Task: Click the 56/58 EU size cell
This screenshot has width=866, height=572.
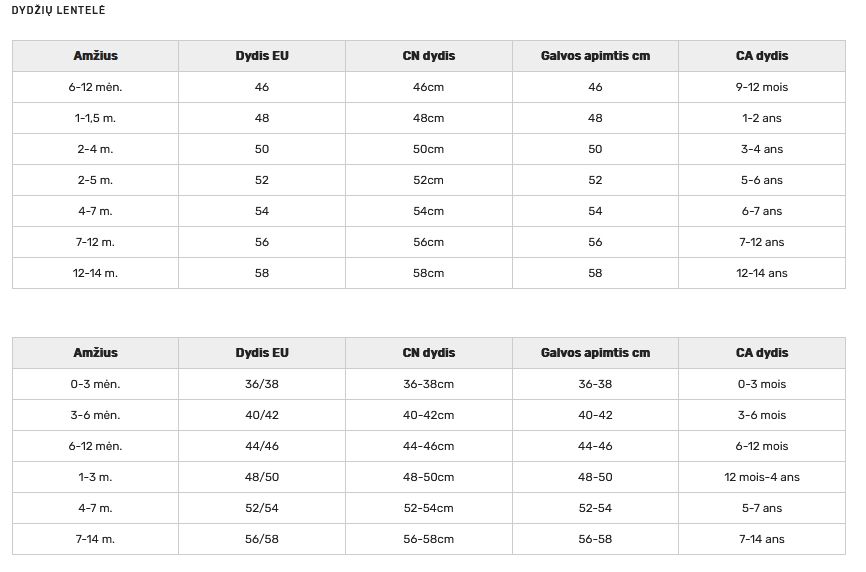Action: (262, 539)
